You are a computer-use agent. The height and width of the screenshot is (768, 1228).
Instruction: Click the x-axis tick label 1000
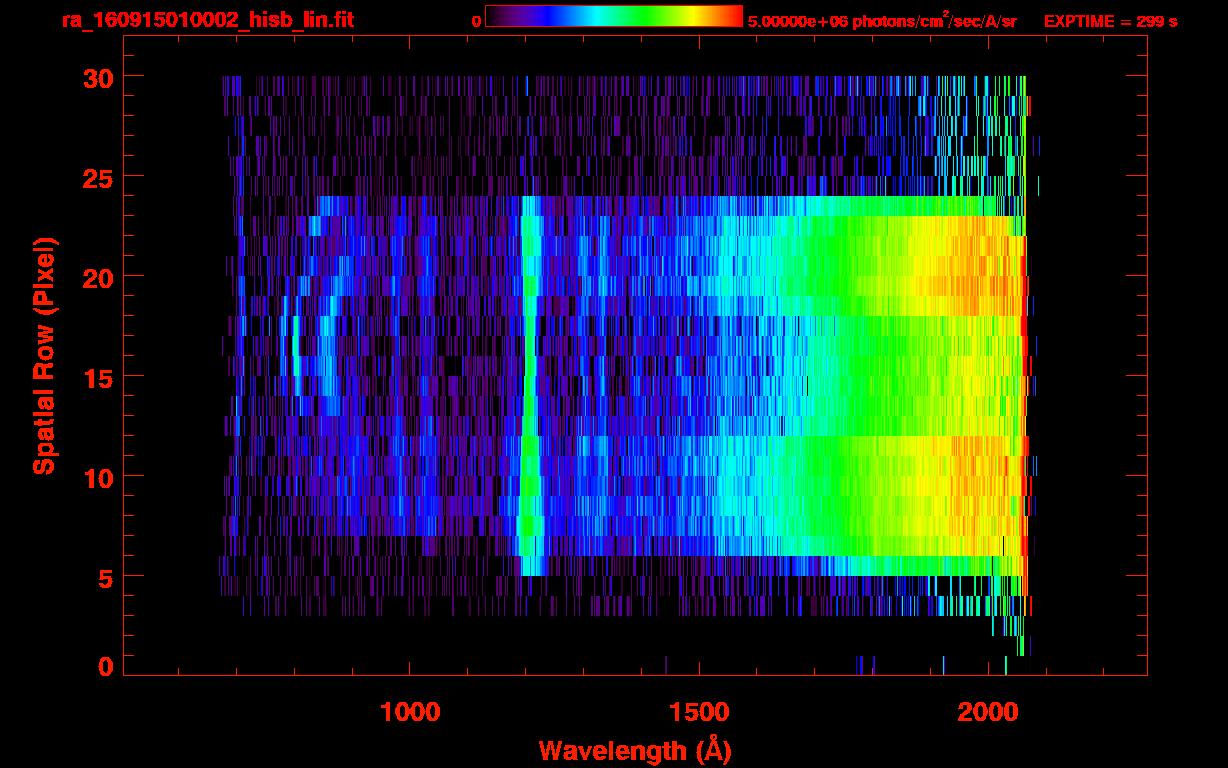click(x=410, y=712)
